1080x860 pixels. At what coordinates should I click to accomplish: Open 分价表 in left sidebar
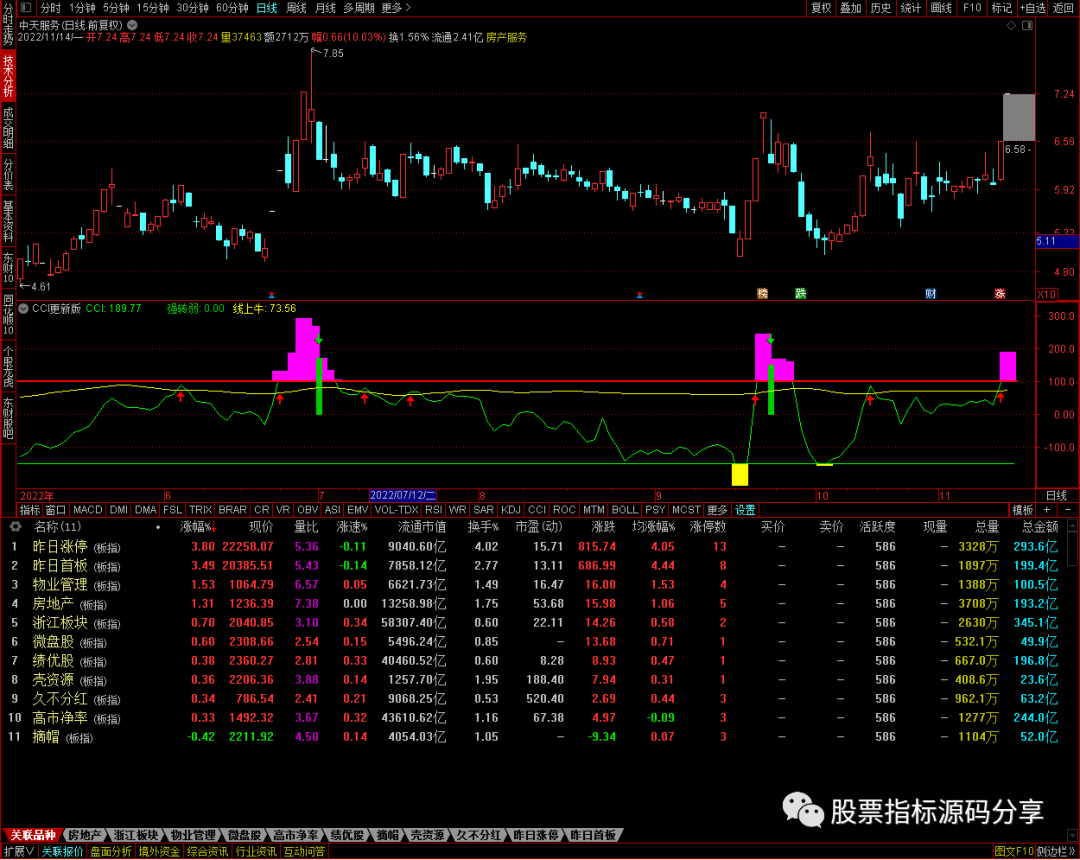8,174
